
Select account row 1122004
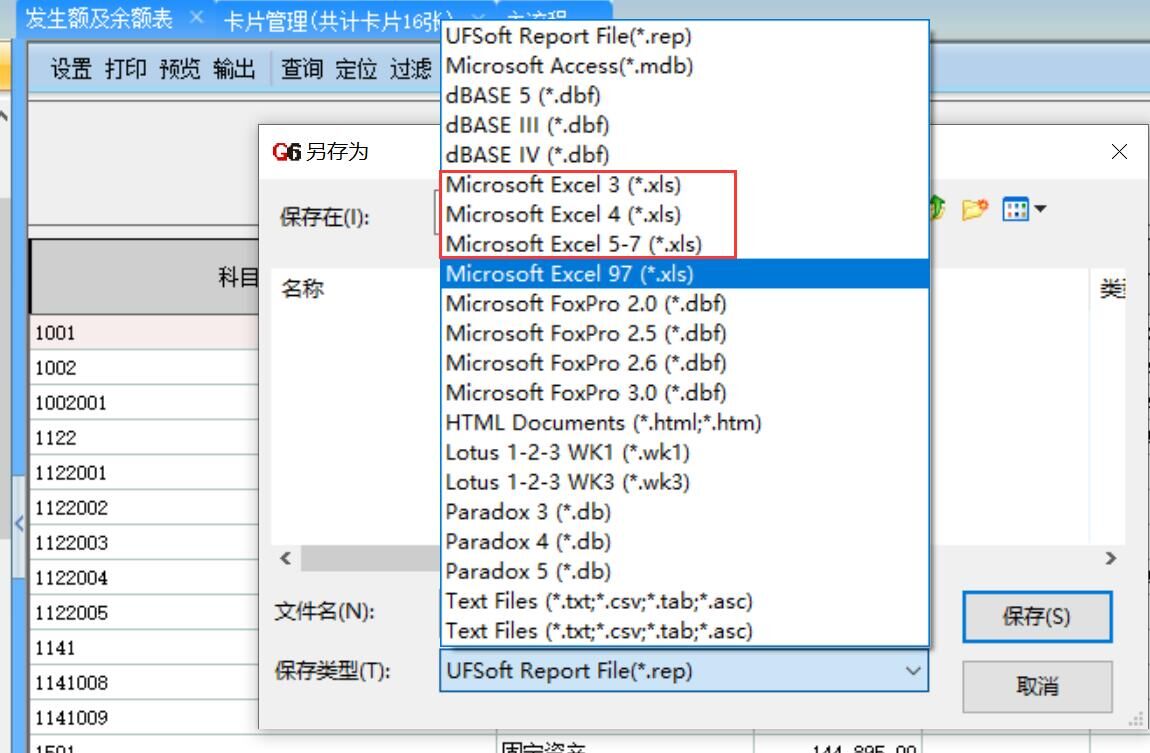point(144,578)
